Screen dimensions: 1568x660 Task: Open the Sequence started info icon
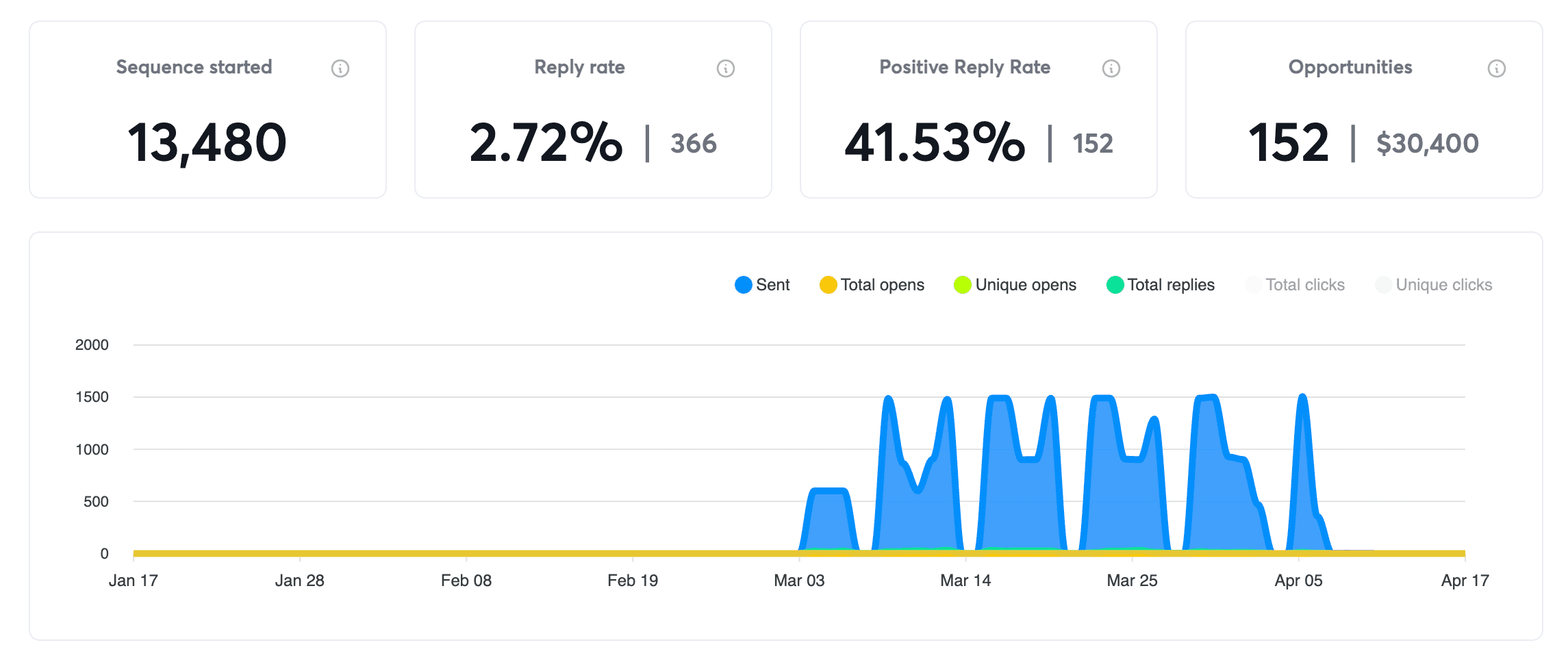(341, 68)
